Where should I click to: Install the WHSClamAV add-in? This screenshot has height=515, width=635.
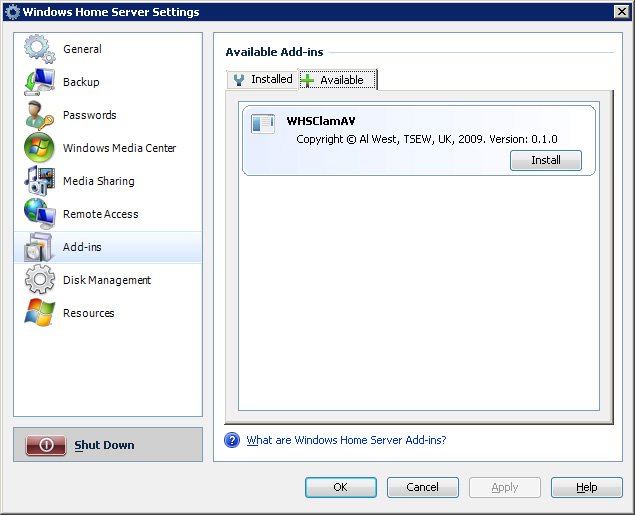pos(545,160)
